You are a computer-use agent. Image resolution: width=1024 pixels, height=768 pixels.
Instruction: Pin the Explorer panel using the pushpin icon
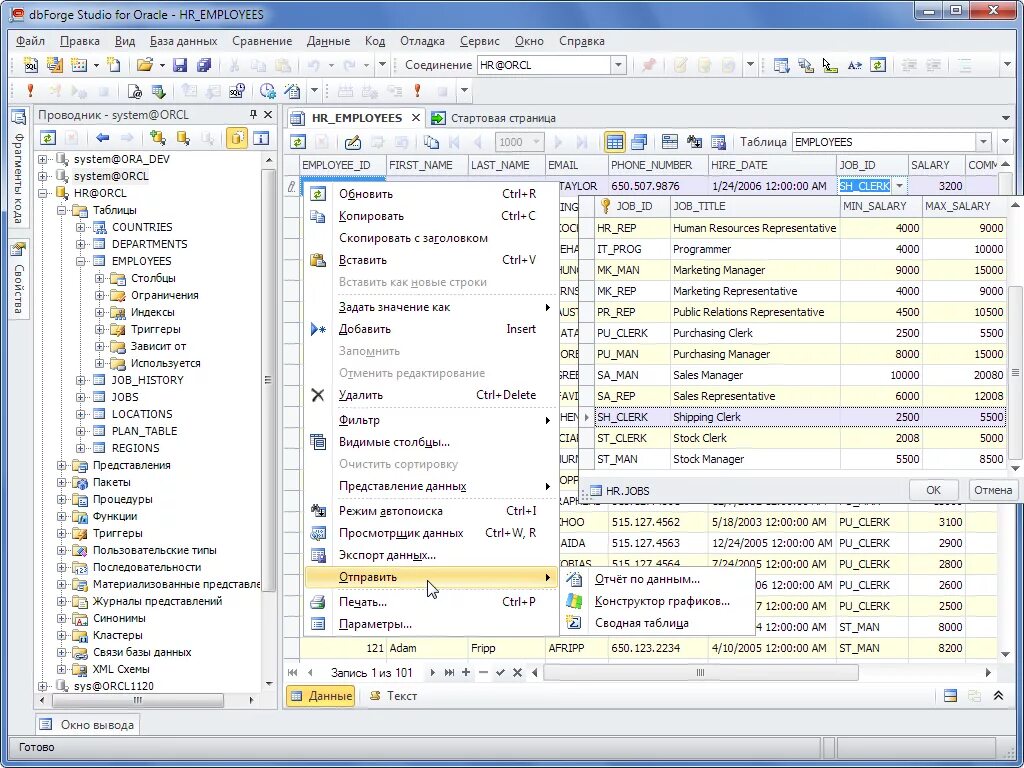point(253,114)
